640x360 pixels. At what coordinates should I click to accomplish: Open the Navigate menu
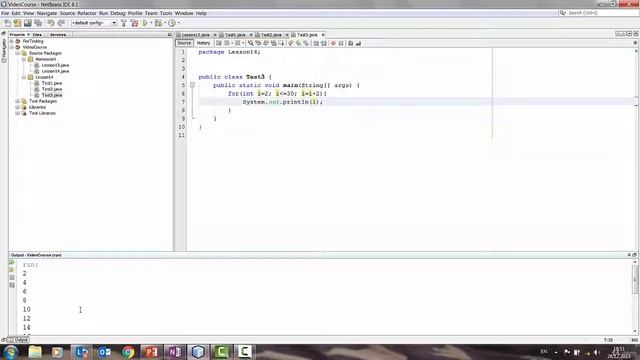(x=47, y=13)
